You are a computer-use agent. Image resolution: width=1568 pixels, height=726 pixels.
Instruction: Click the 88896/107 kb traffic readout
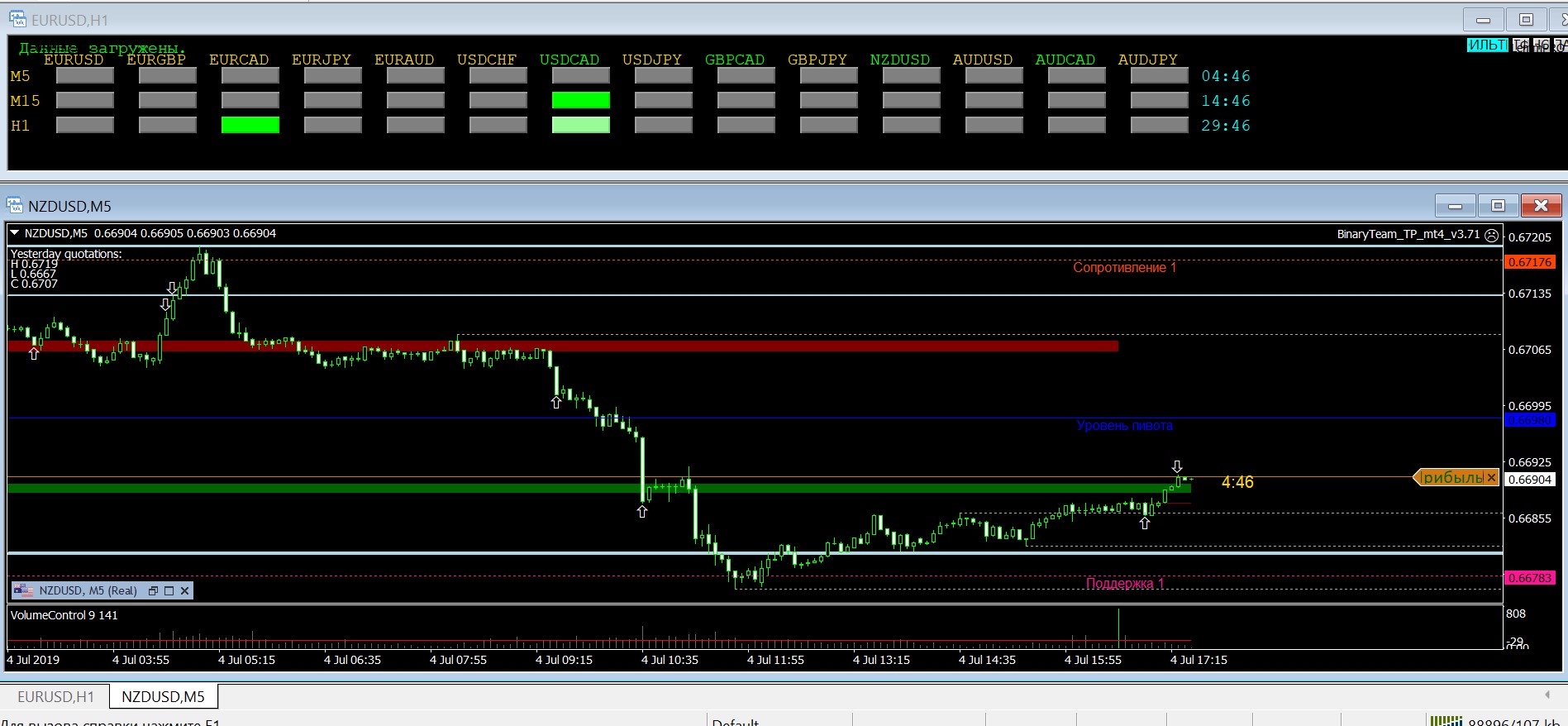coord(1514,722)
